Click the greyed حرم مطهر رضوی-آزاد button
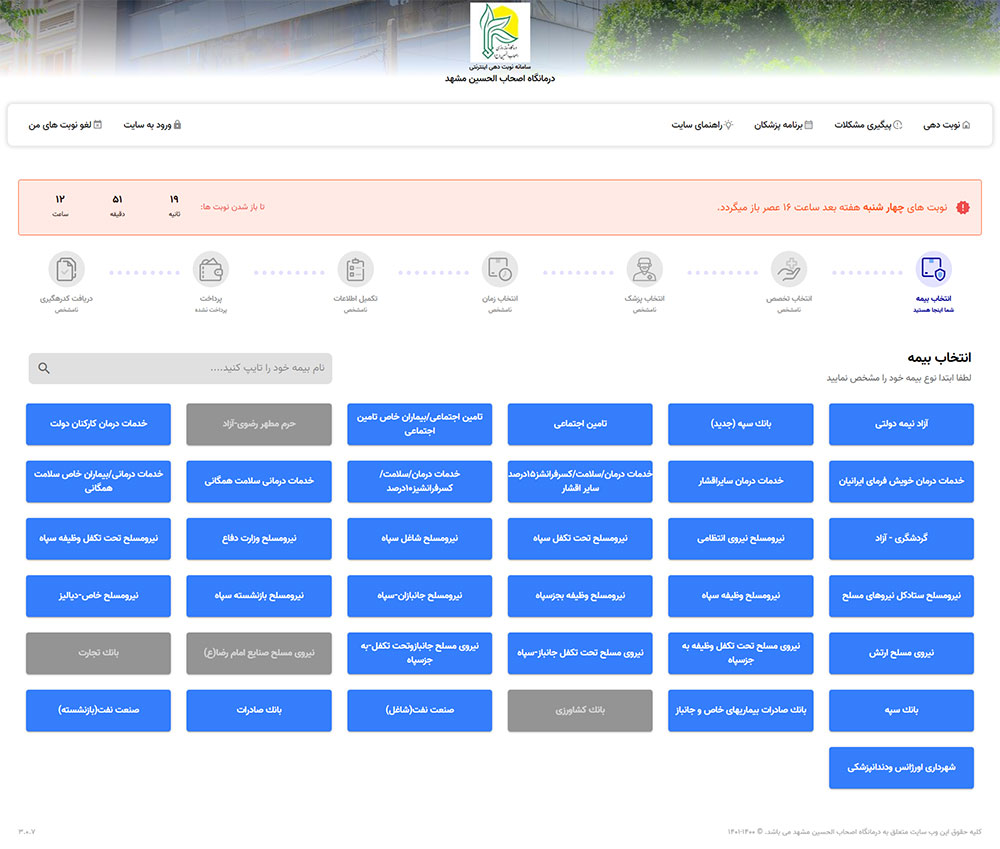1000x849 pixels. point(259,424)
